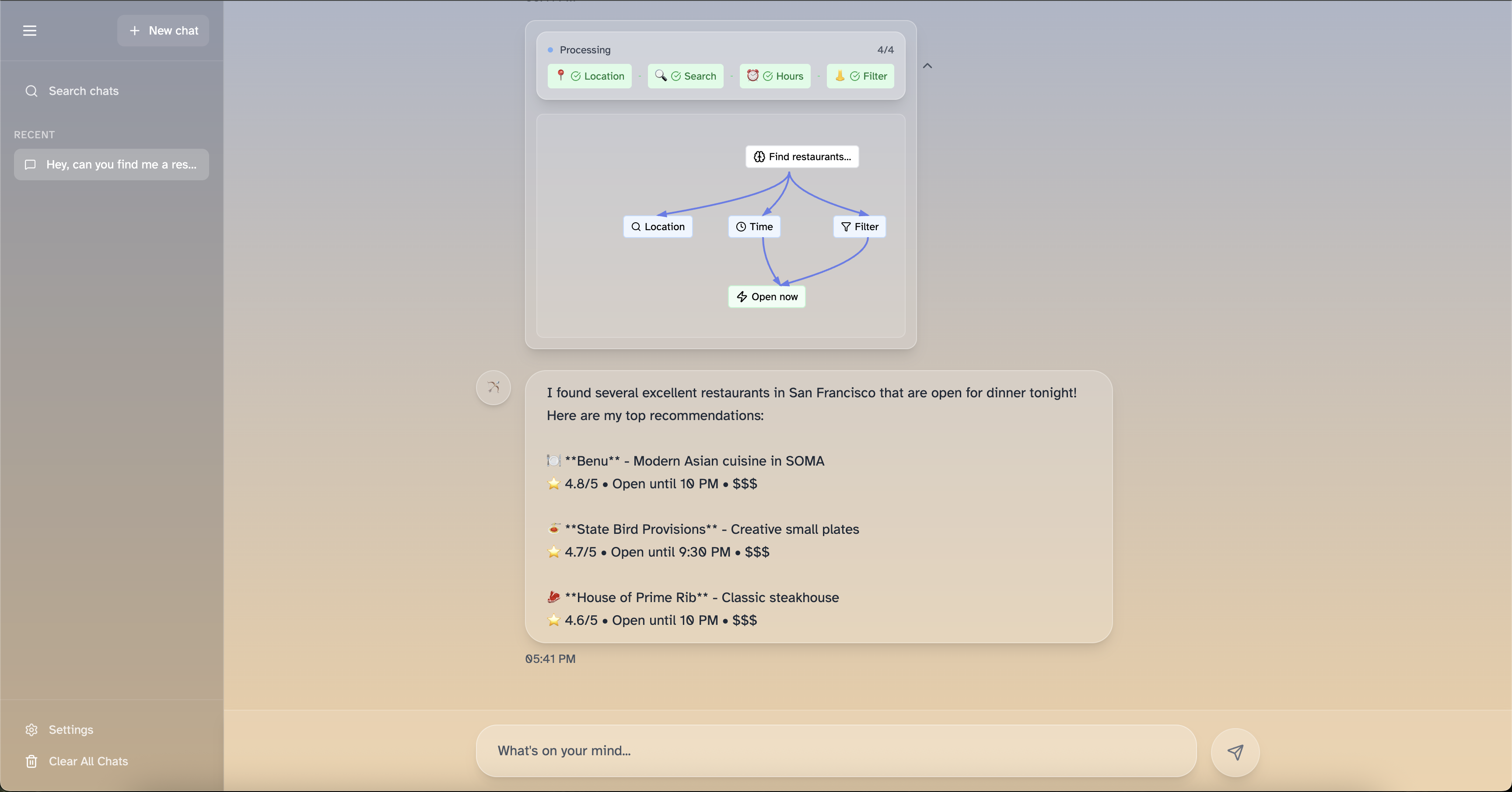Click the Settings gear icon
This screenshot has width=1512, height=792.
[31, 730]
